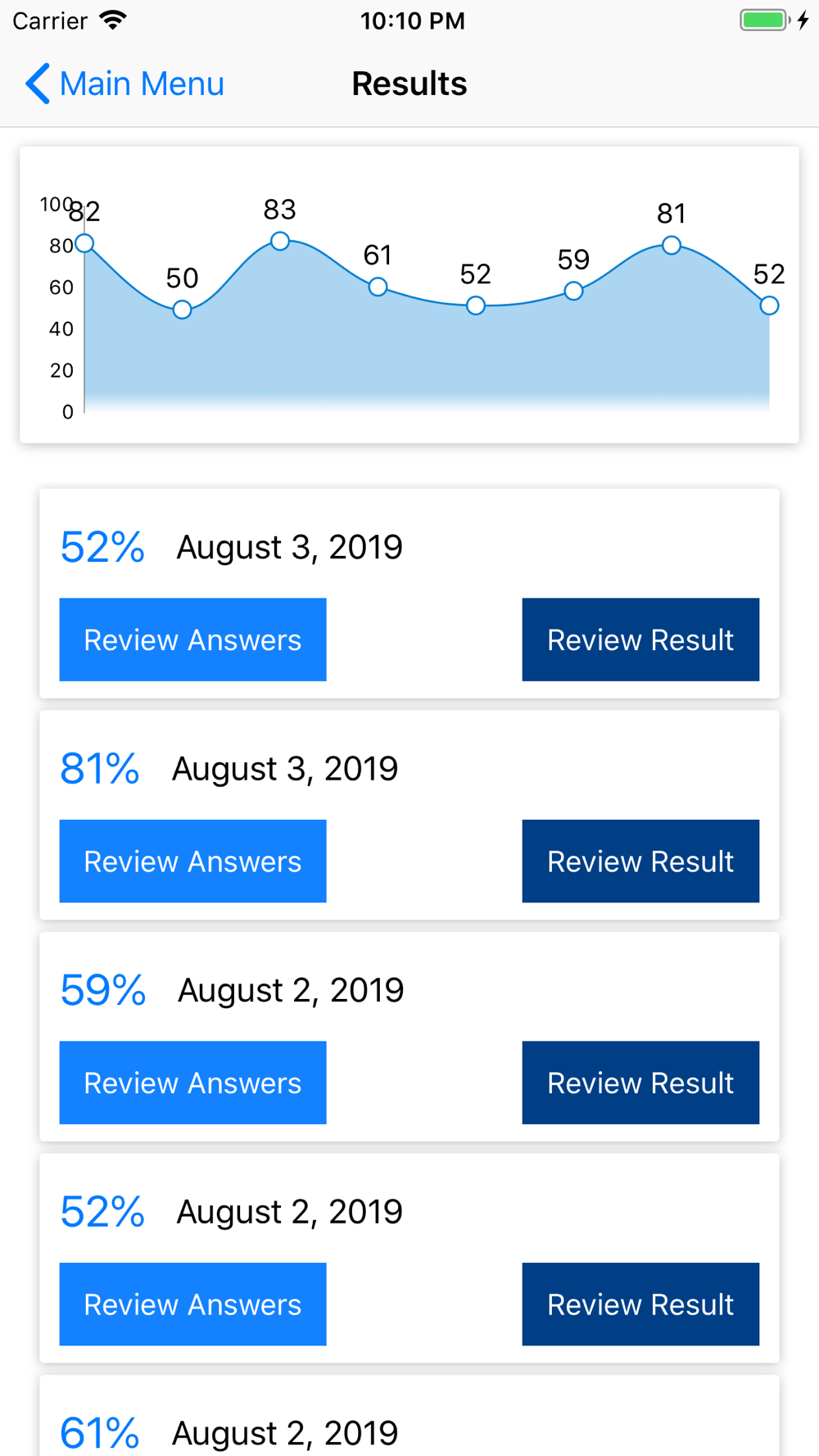This screenshot has height=1456, width=819.
Task: Open Review Result for the 81% result
Action: (x=640, y=861)
